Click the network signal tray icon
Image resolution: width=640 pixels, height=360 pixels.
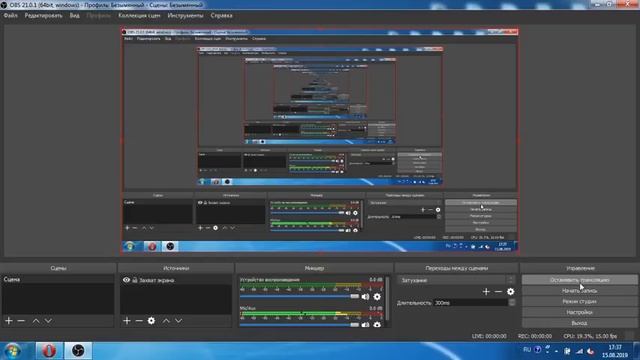579,351
